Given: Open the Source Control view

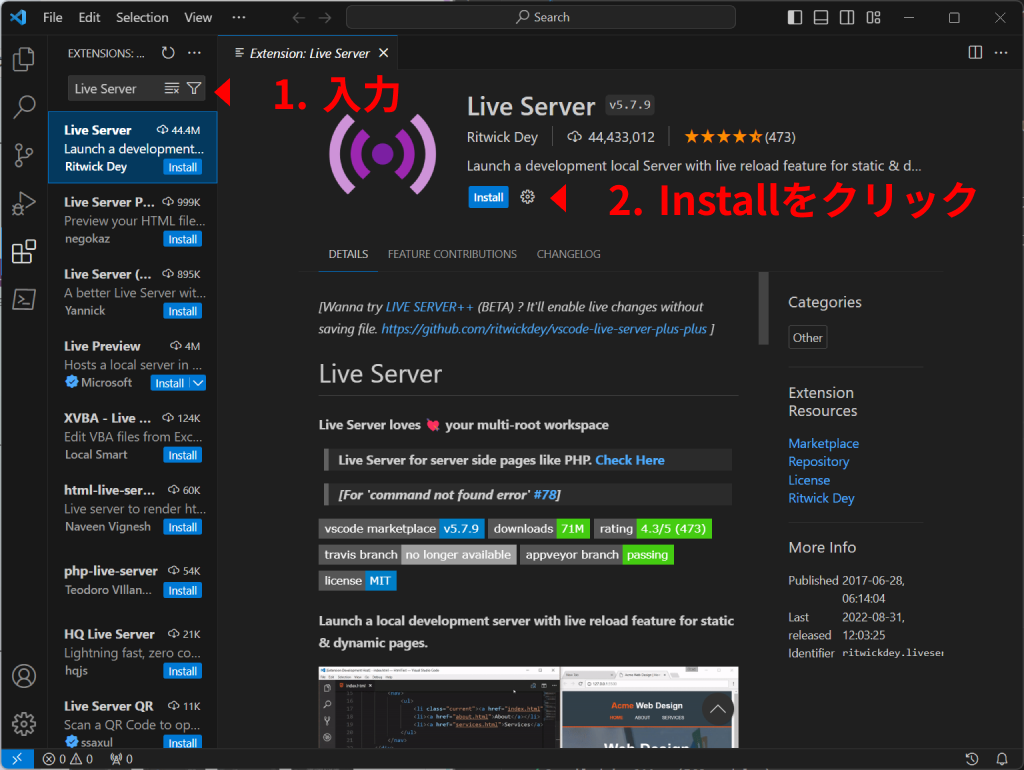Looking at the screenshot, I should click(x=24, y=155).
